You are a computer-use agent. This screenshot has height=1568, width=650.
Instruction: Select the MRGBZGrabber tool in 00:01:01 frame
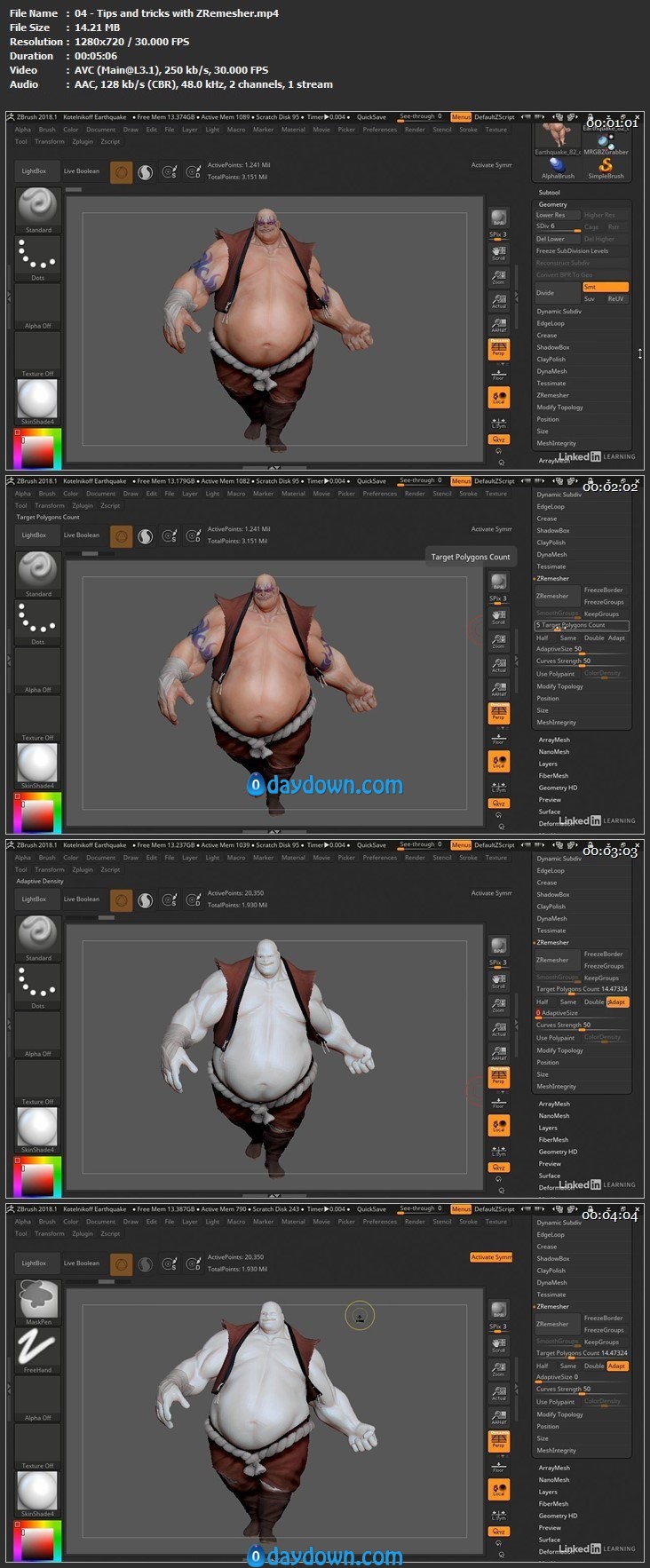[606, 143]
